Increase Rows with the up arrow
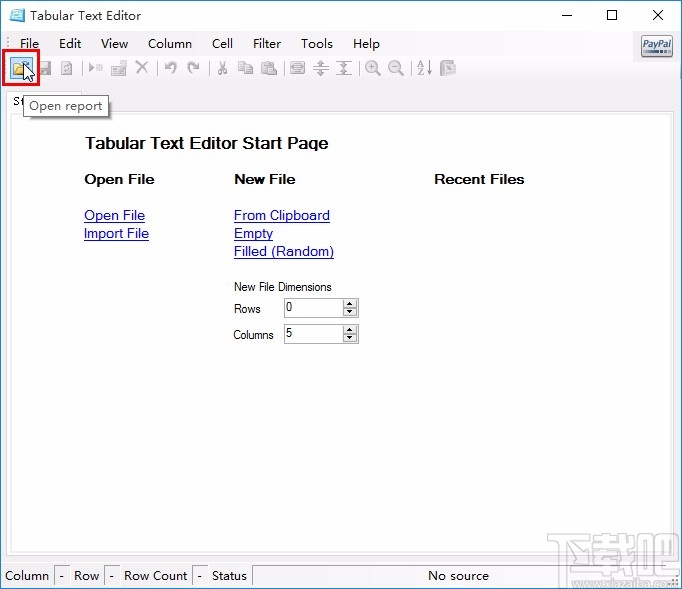Screen dimensions: 682x589 350,304
